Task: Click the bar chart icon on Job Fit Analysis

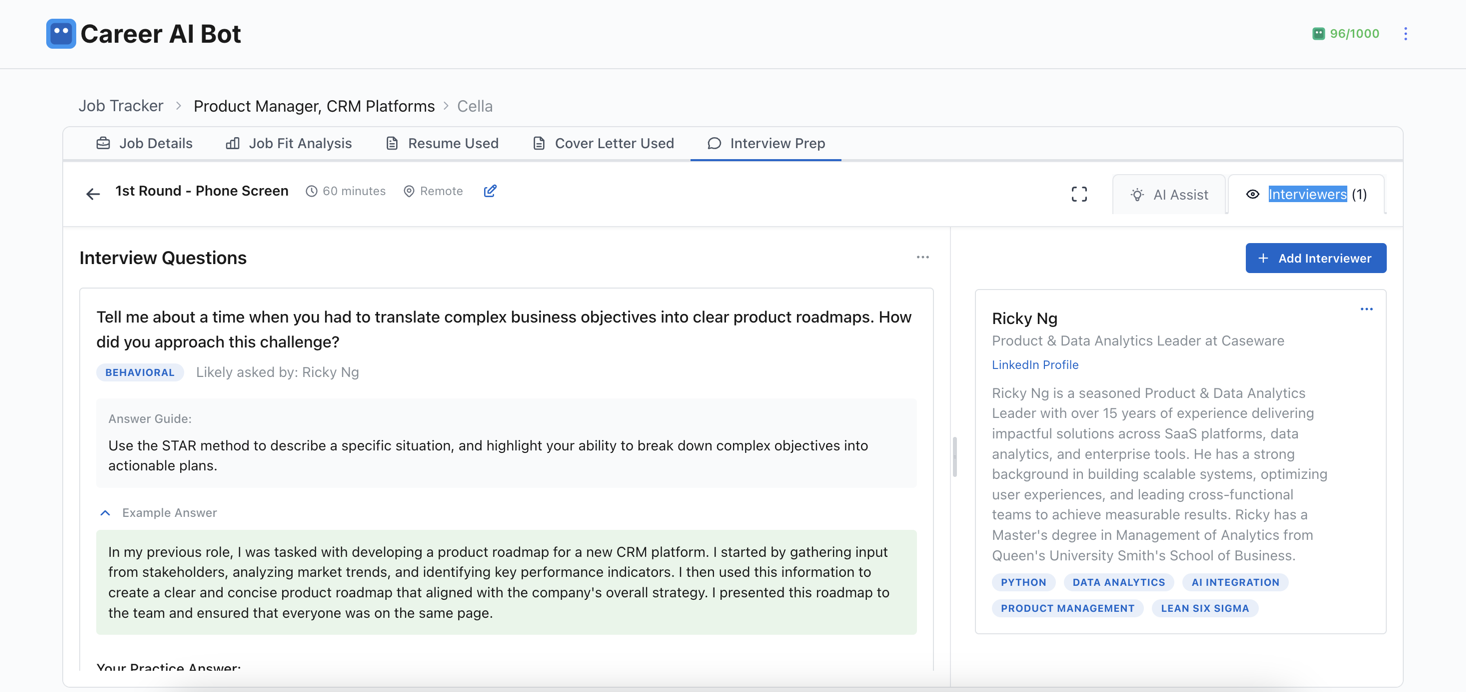Action: tap(232, 143)
